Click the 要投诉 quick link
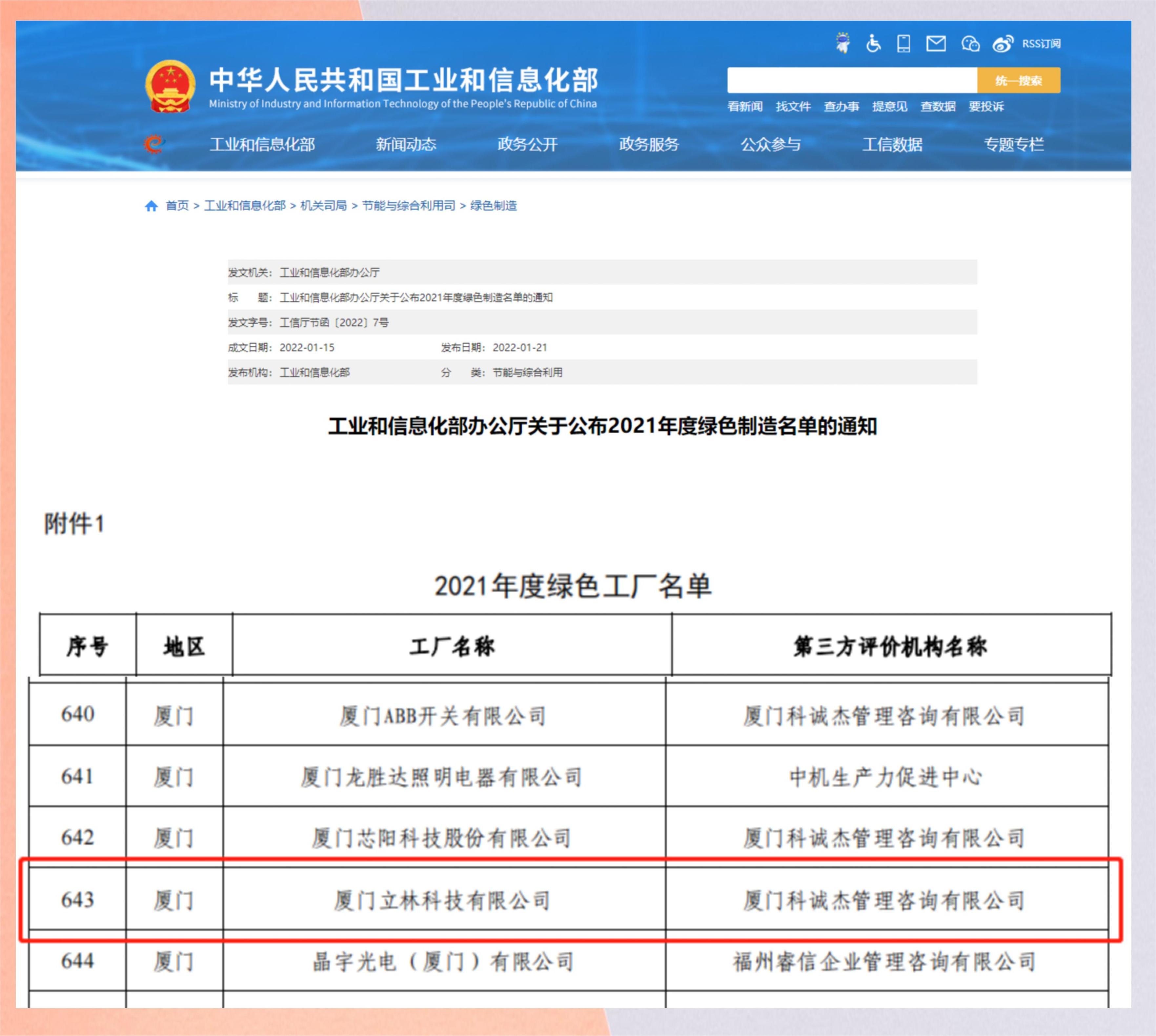The width and height of the screenshot is (1156, 1036). (x=986, y=107)
